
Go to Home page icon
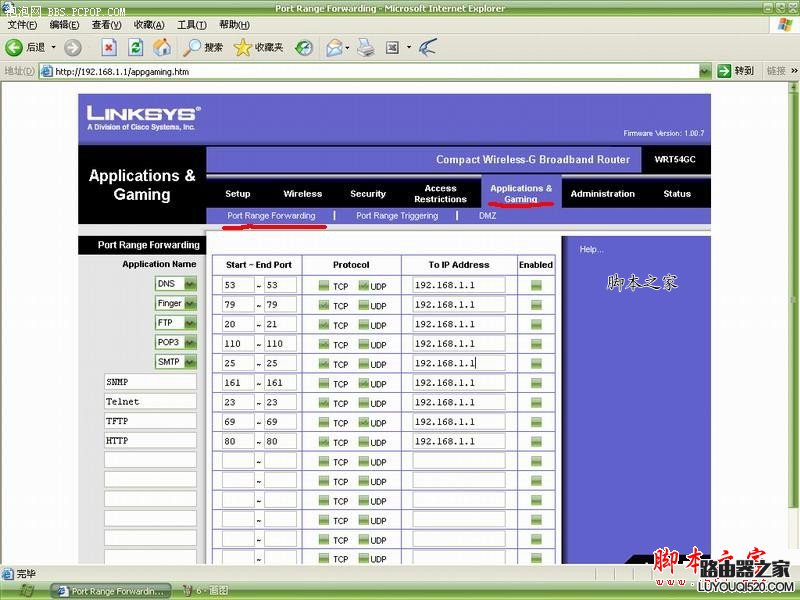162,47
